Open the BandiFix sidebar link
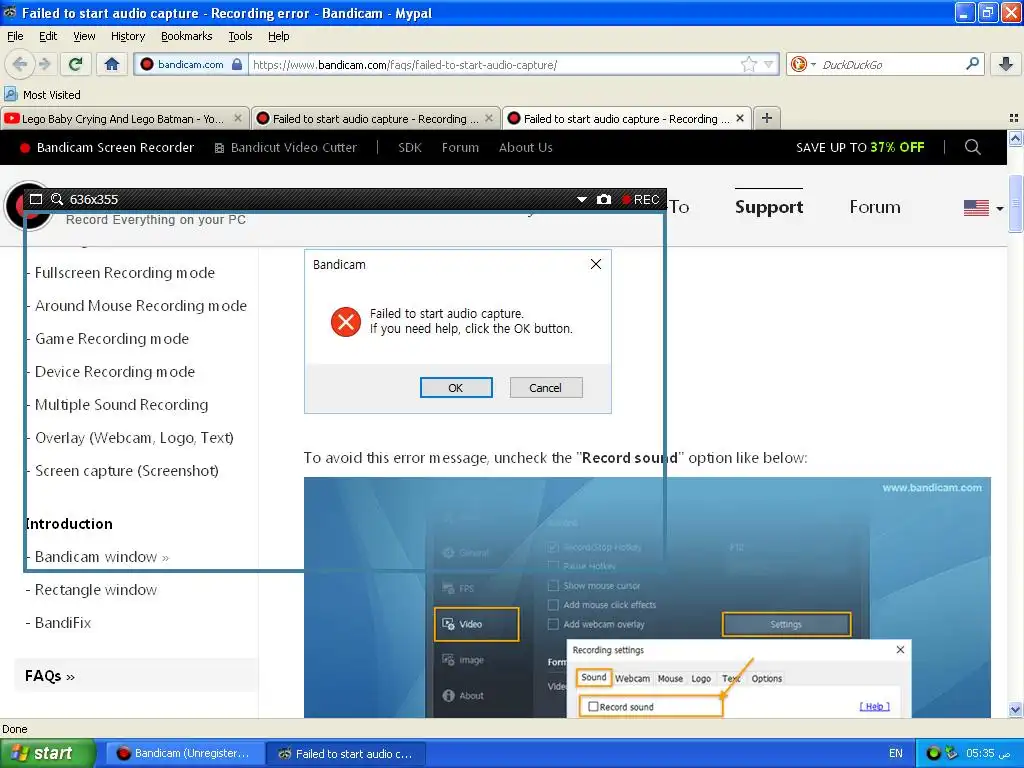Screen dimensions: 1024x768 coord(63,623)
